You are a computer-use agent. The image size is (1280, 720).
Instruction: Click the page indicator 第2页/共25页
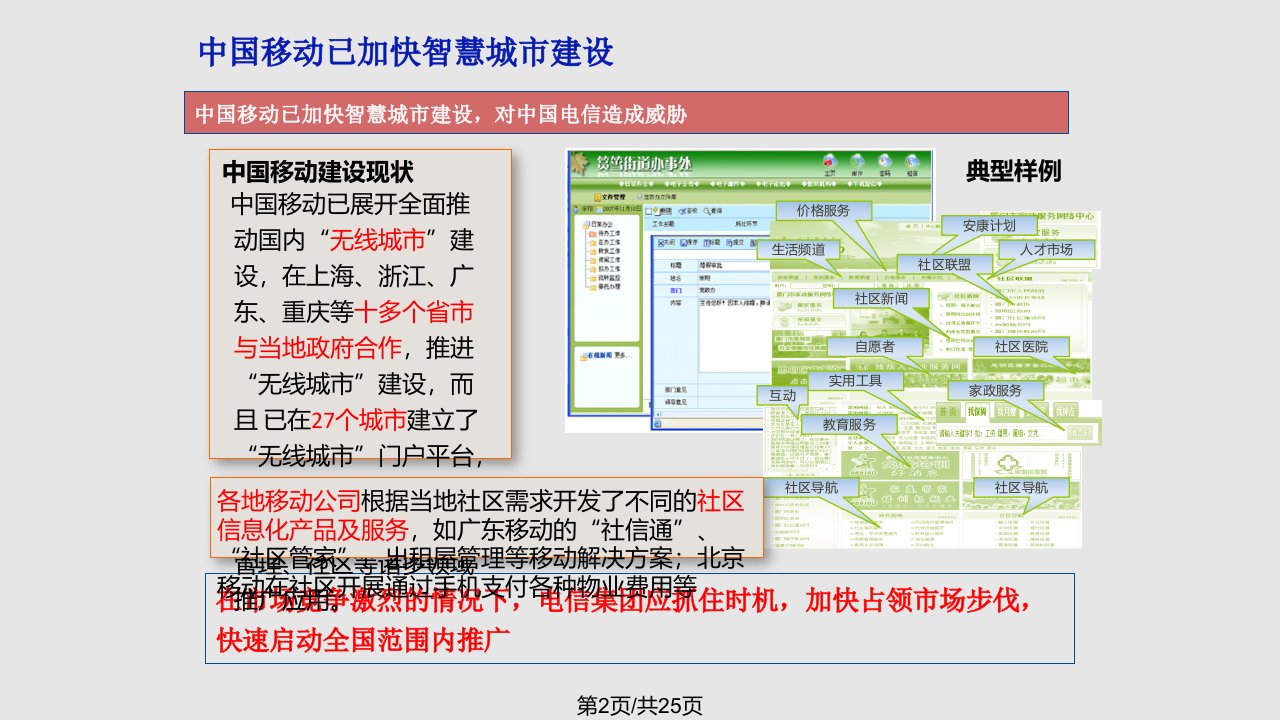click(640, 706)
